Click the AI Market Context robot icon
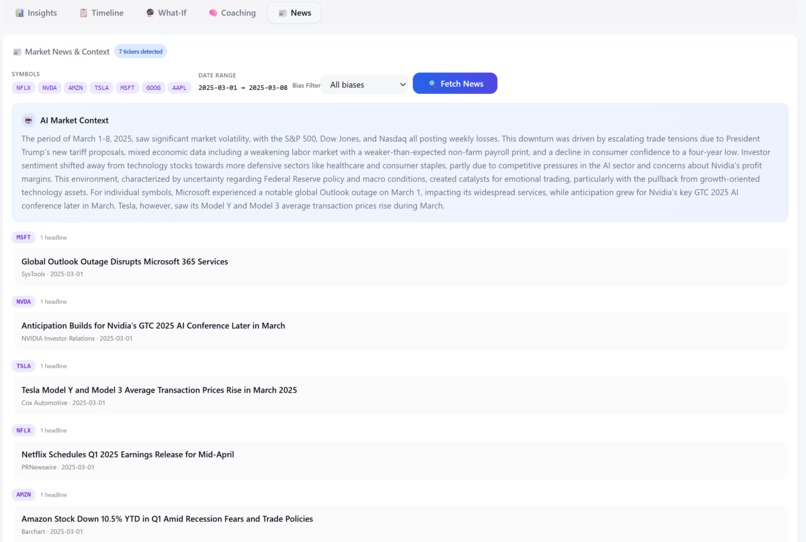The height and width of the screenshot is (542, 806). tap(29, 120)
